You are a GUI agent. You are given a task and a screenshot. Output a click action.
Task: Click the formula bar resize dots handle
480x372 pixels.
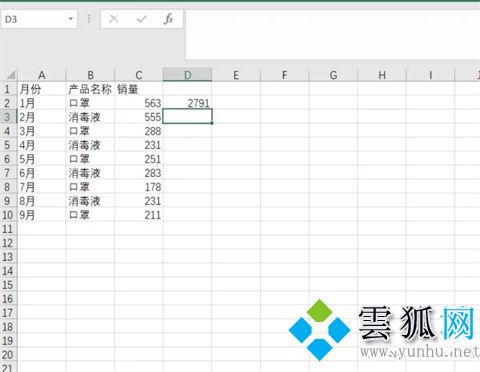point(89,19)
